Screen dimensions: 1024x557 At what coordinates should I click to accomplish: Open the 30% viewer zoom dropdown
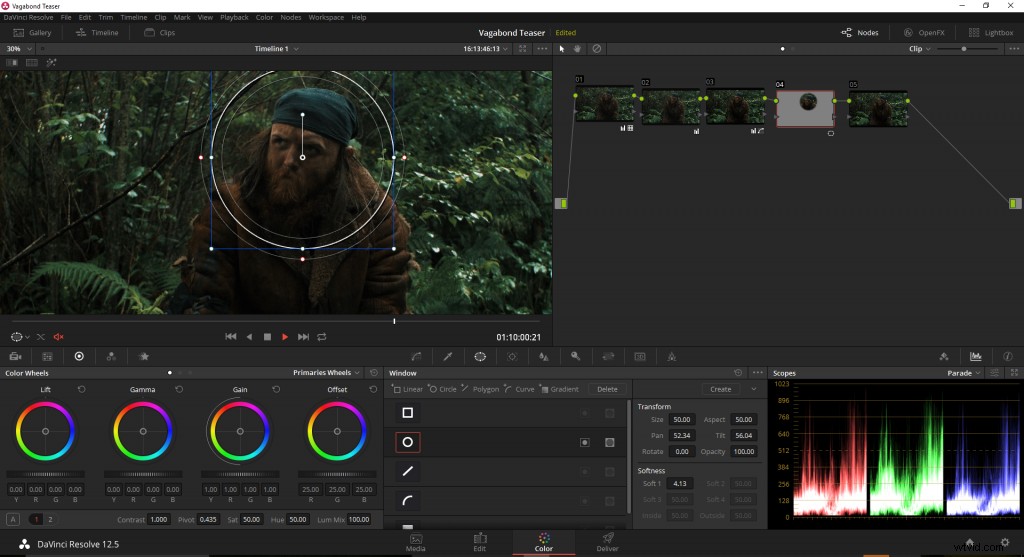click(16, 48)
